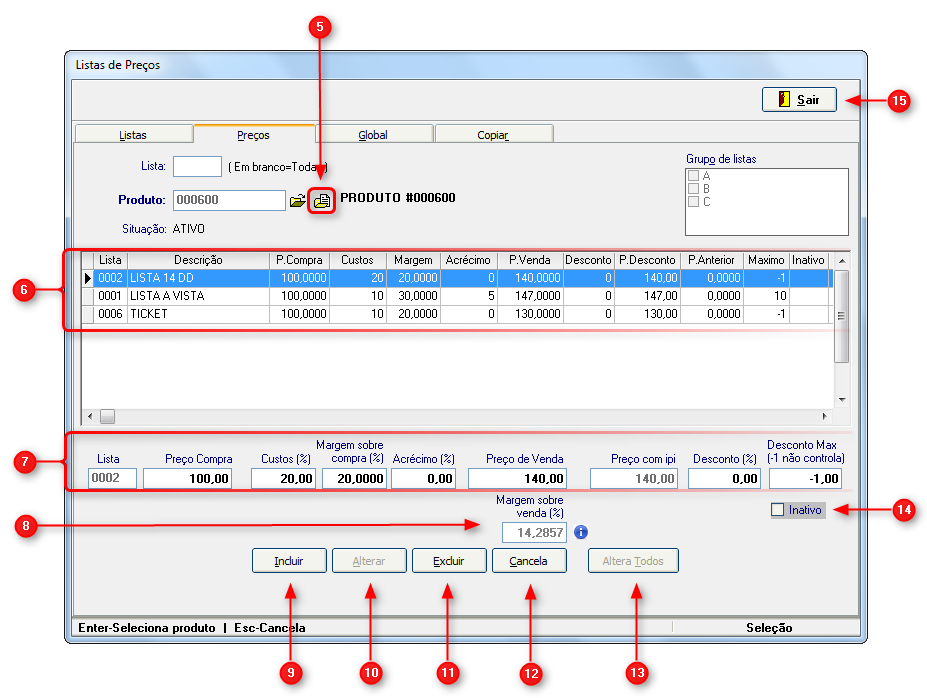Click the Custos (%) field

point(283,478)
